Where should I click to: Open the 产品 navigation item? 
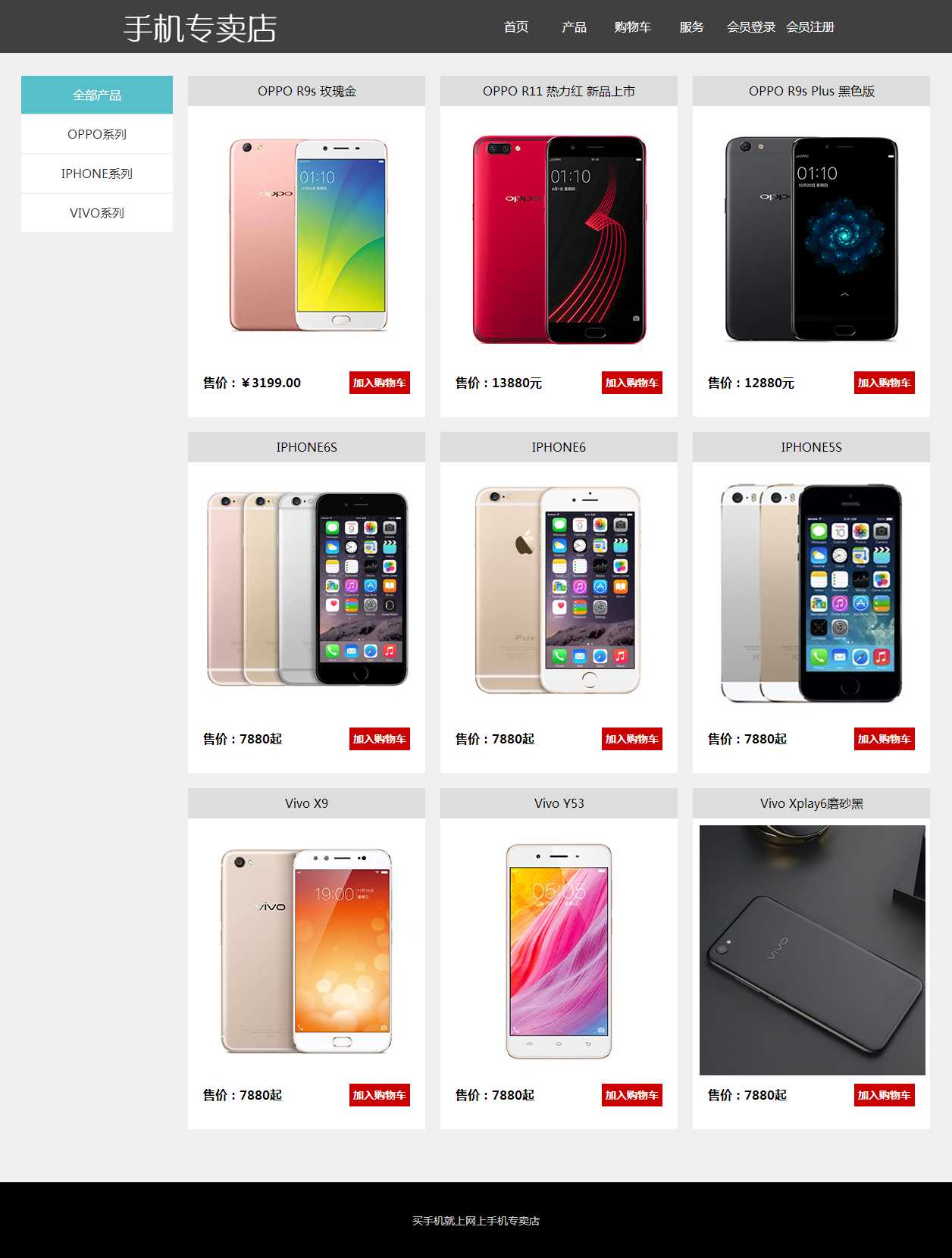tap(575, 27)
